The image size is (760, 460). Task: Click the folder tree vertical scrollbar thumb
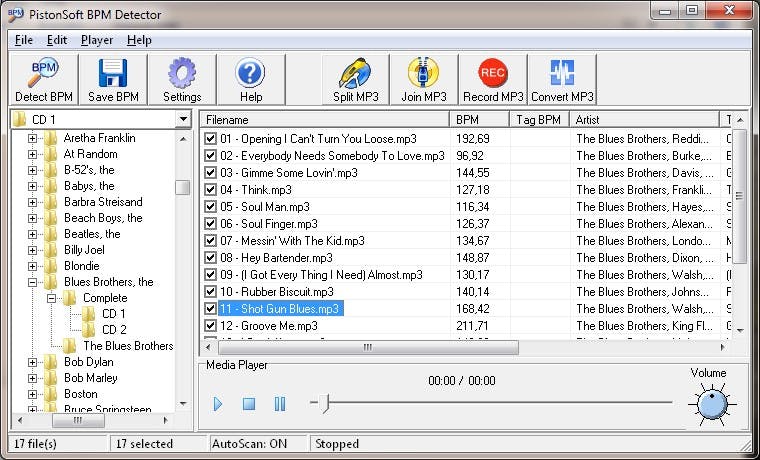183,188
